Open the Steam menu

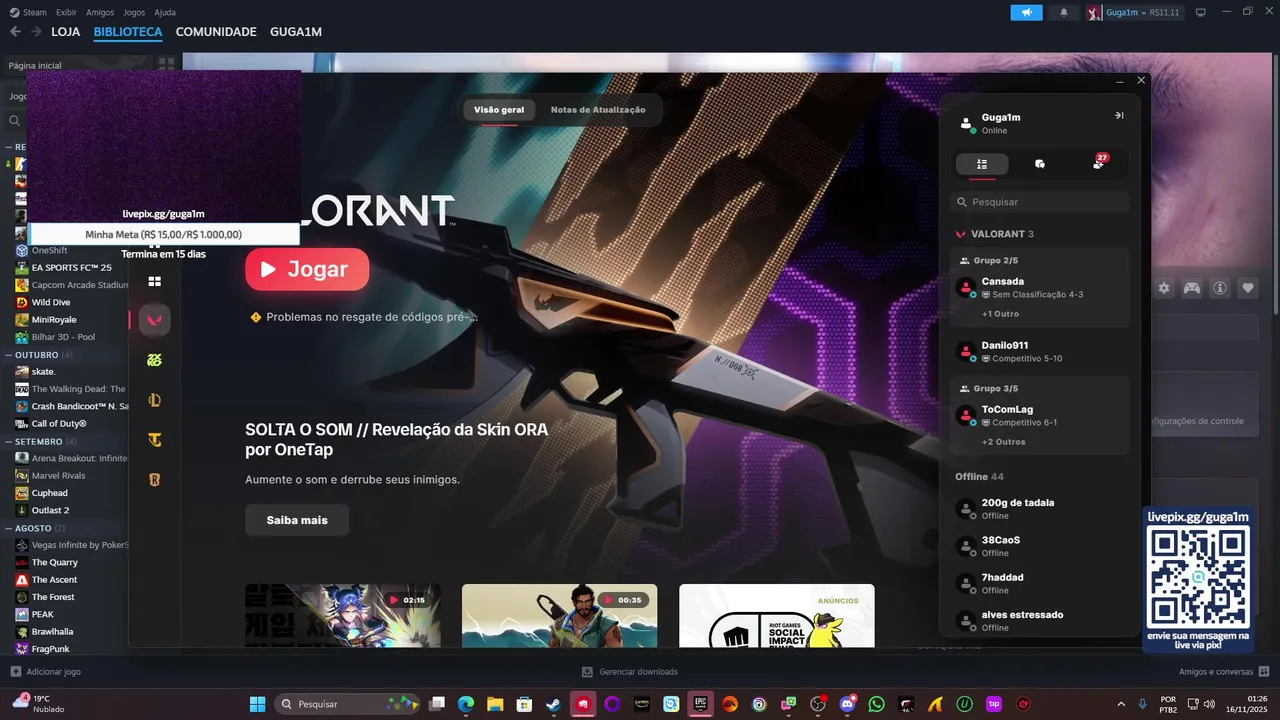28,12
